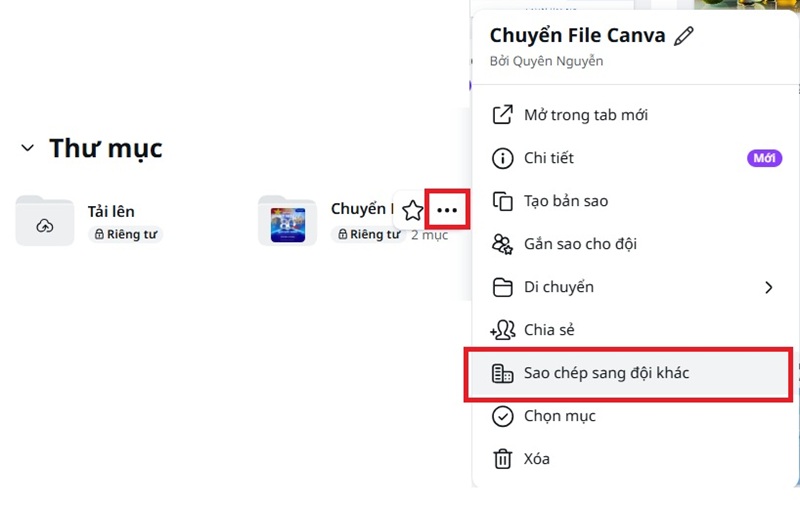Click the Chuyển File Canva folder thumbnail
This screenshot has width=800, height=509.
(287, 221)
